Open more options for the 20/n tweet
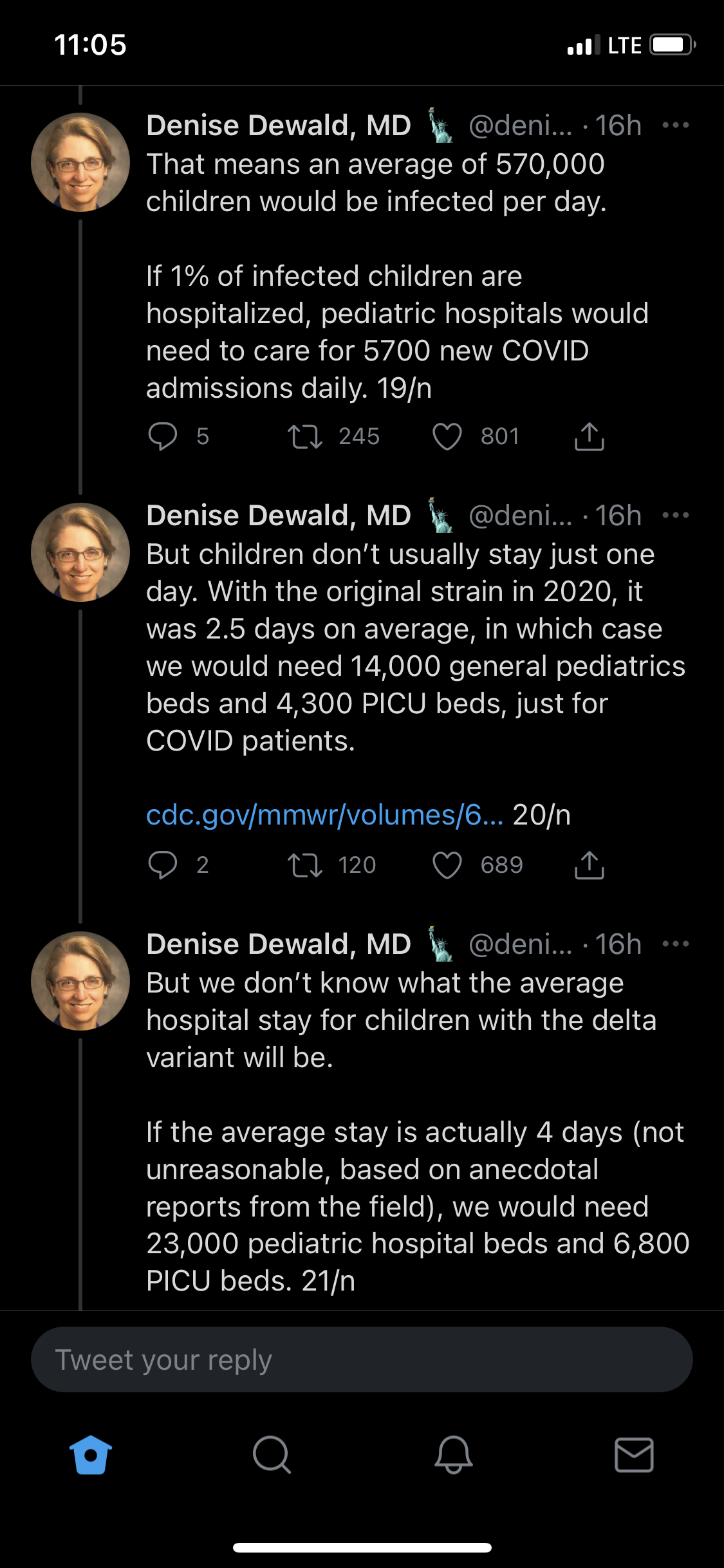724x1568 pixels. (676, 516)
